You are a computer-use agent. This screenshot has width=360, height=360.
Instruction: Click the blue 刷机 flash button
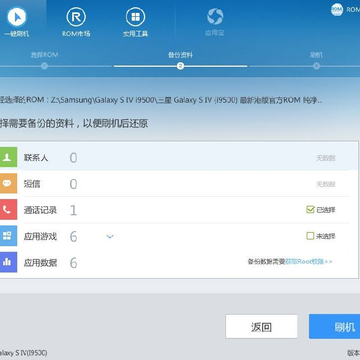point(334,327)
